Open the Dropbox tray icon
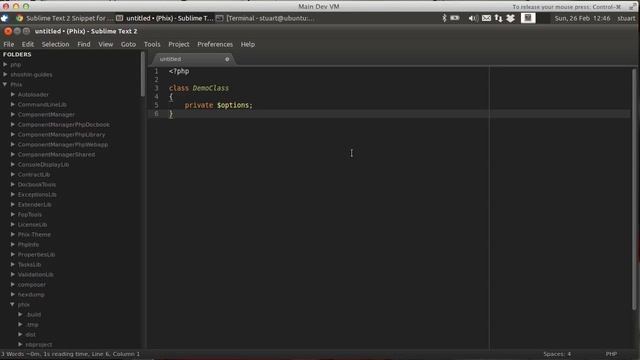640x360 pixels. tap(511, 18)
